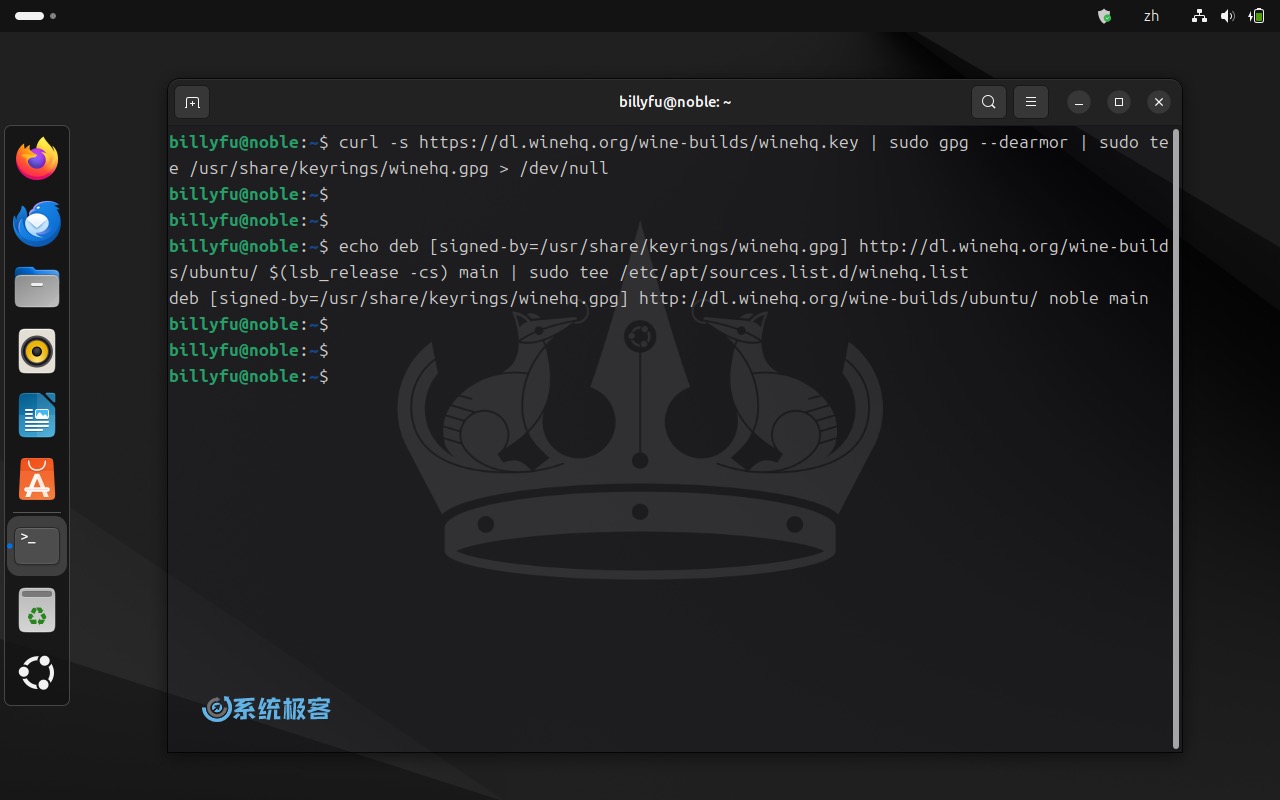Open the zh input method menu

(x=1151, y=16)
